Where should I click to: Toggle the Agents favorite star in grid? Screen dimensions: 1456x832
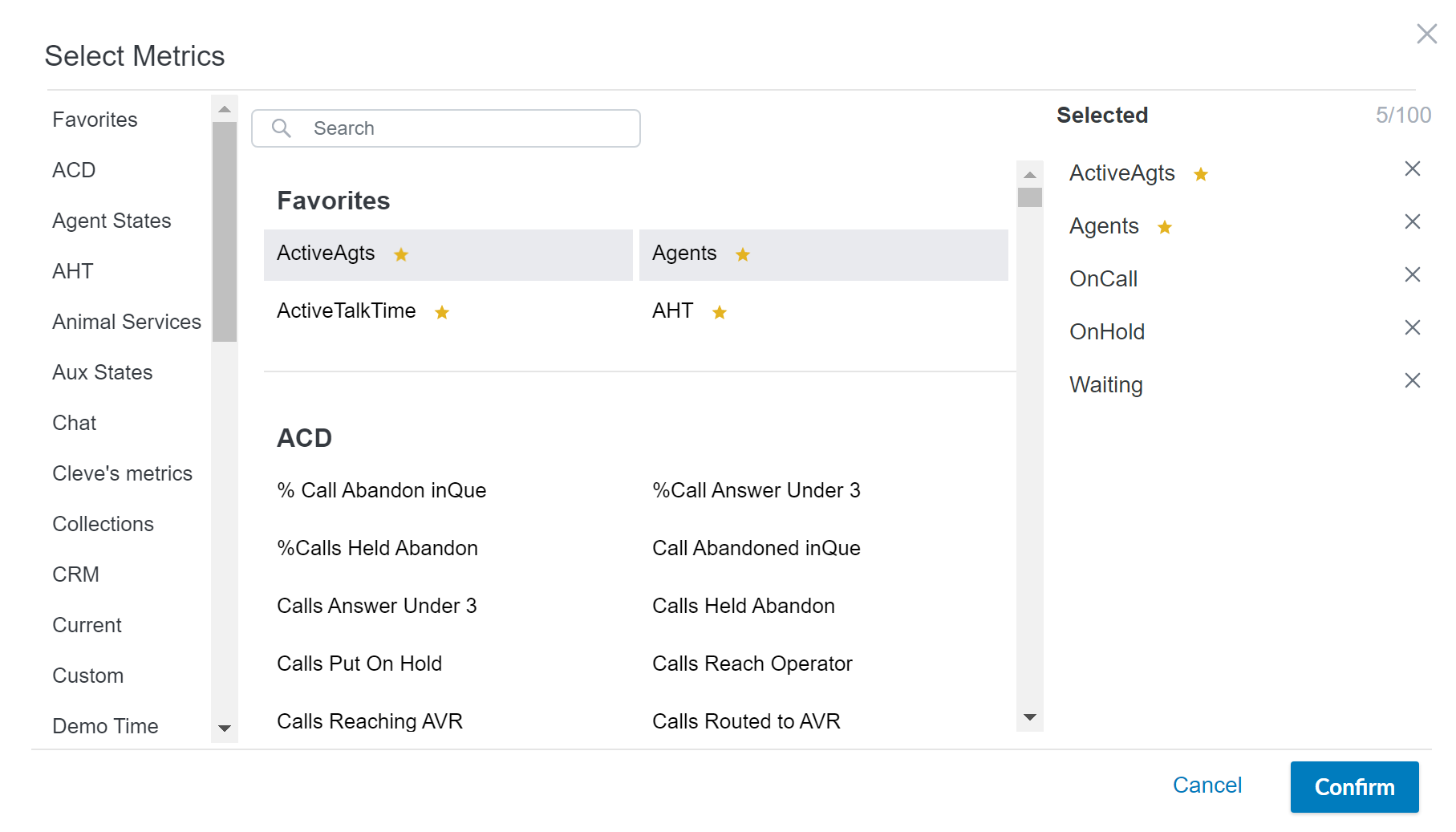pyautogui.click(x=743, y=254)
